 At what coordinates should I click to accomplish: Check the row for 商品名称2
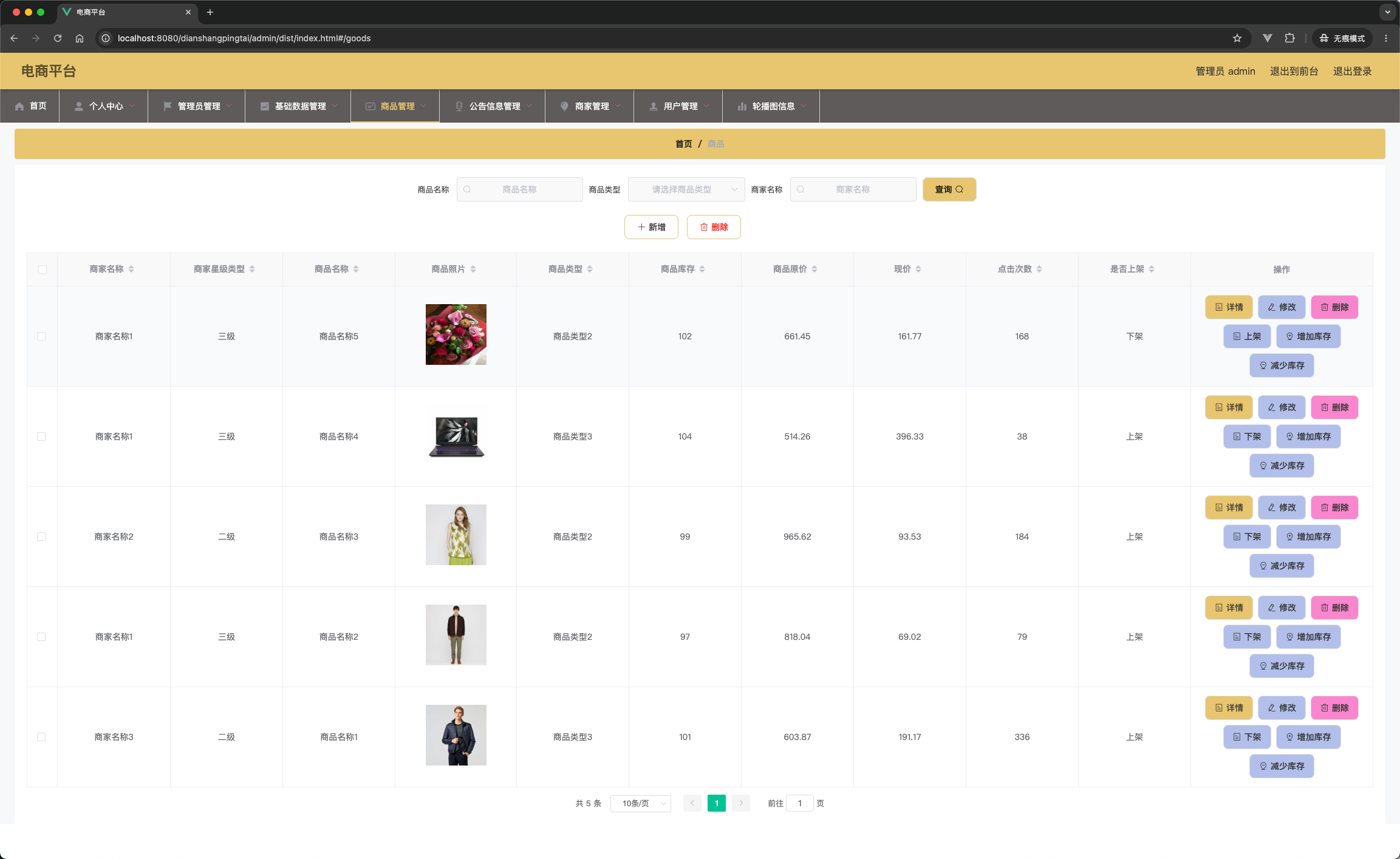coord(41,637)
